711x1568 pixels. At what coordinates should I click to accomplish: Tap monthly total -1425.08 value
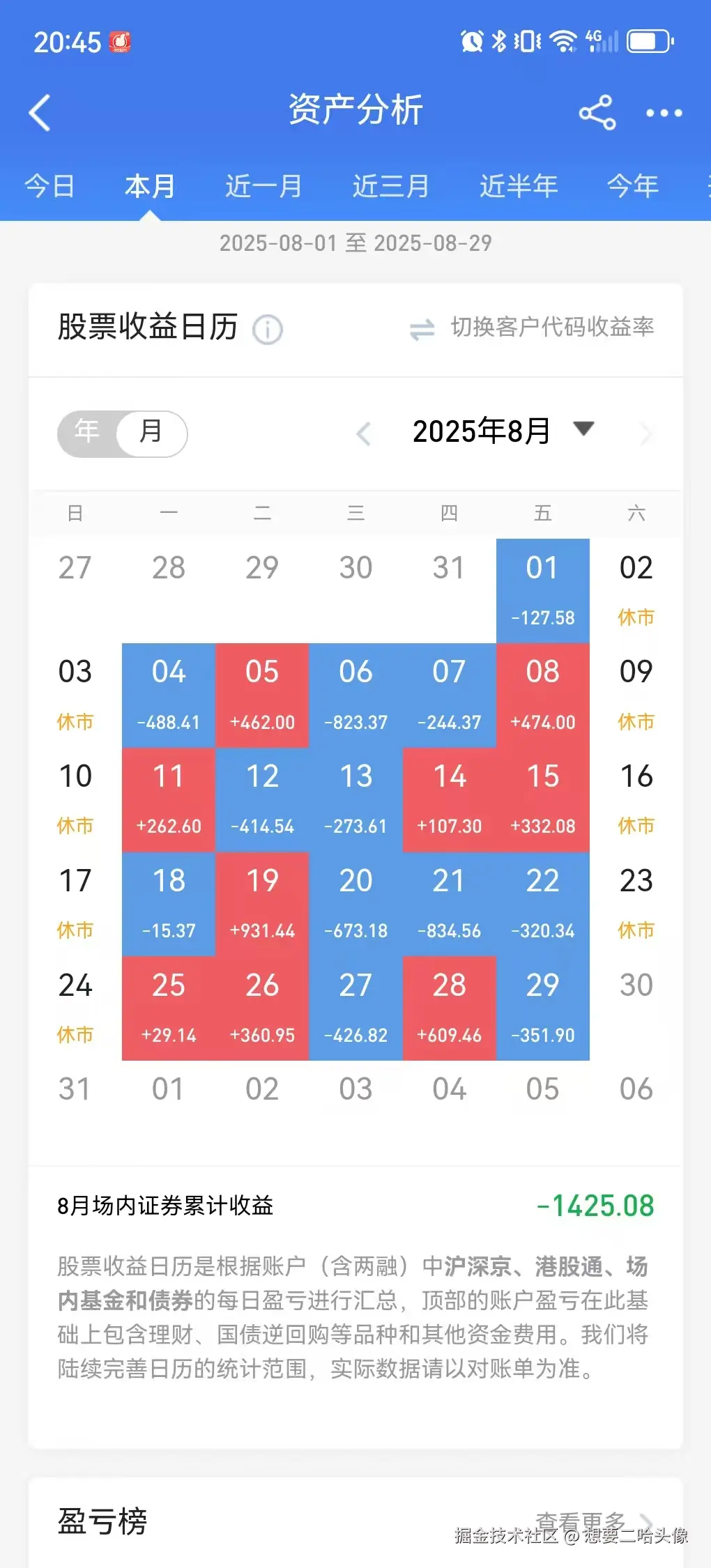[x=595, y=1206]
